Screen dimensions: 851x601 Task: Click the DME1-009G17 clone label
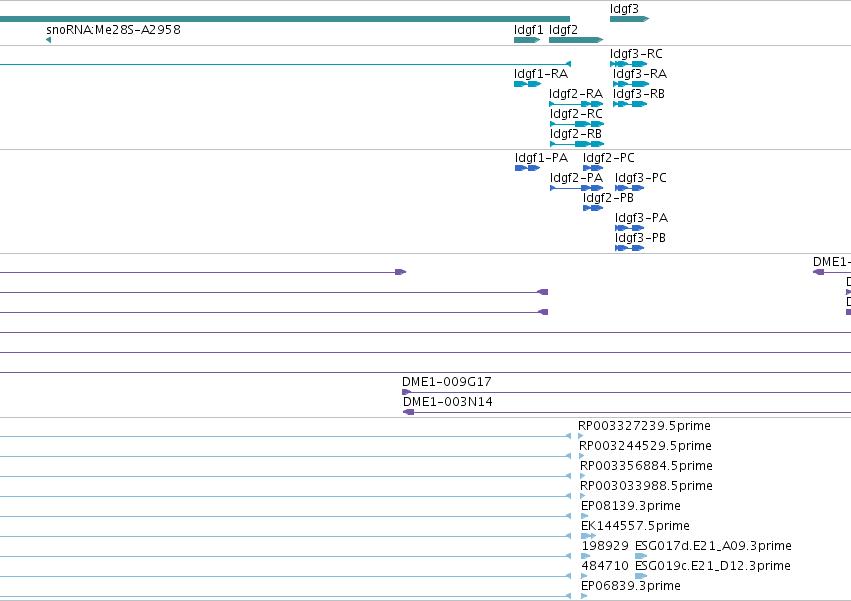pyautogui.click(x=447, y=382)
